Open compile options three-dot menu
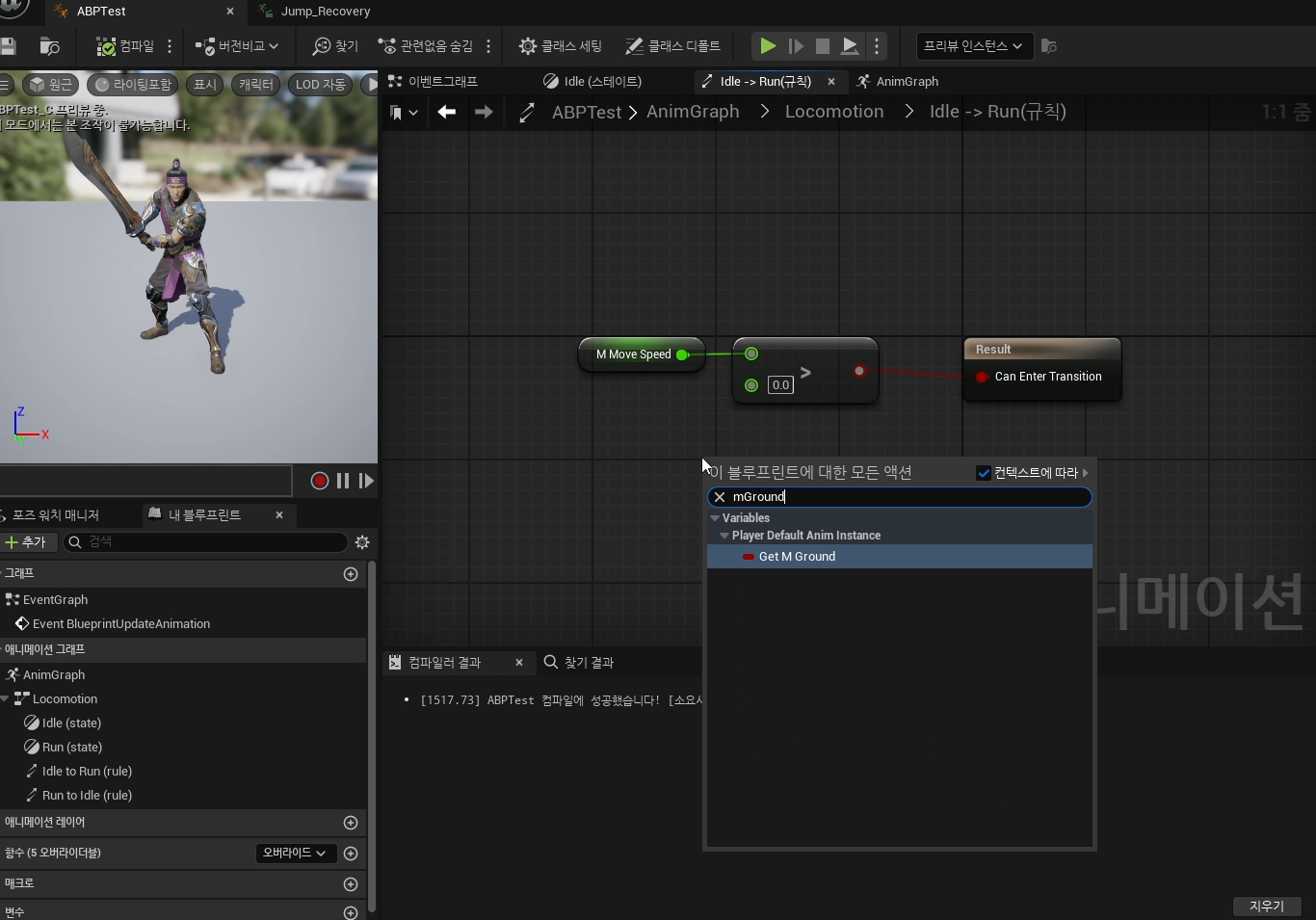The width and height of the screenshot is (1316, 920). tap(170, 46)
